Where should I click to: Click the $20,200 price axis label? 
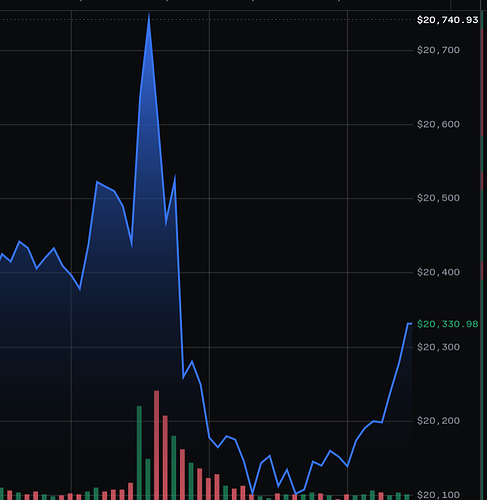click(438, 421)
